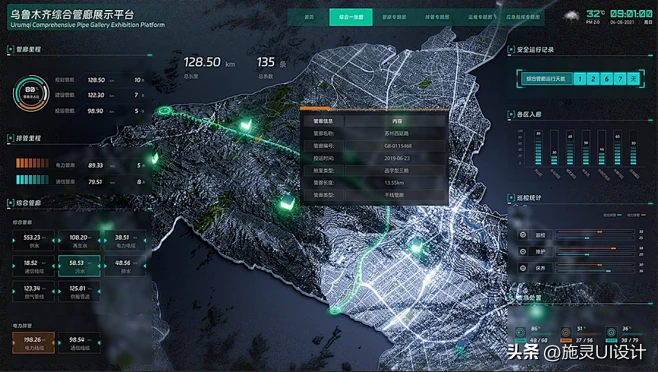This screenshot has width=658, height=372.
Task: Click the orange 电力管廊 segmented bar
Action: tap(32, 163)
